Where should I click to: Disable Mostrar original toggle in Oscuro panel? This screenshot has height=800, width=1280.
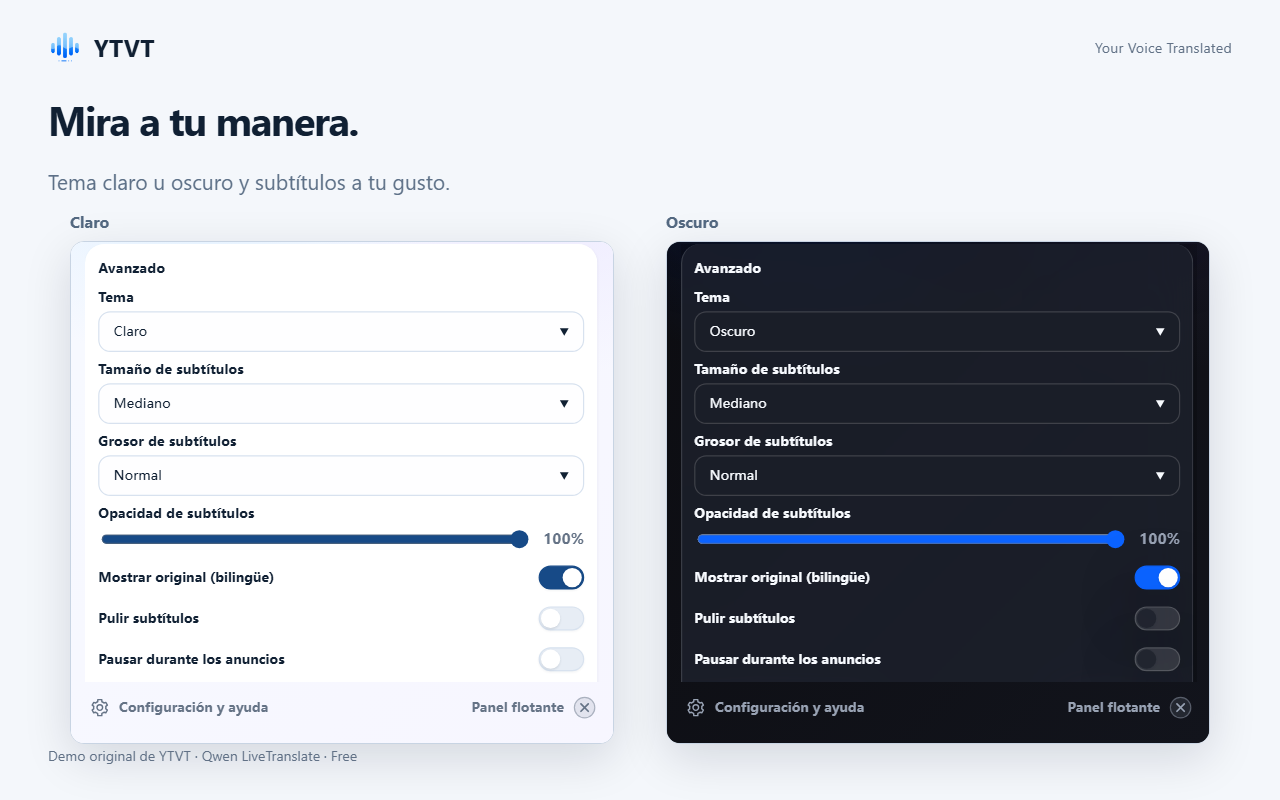coord(1157,577)
